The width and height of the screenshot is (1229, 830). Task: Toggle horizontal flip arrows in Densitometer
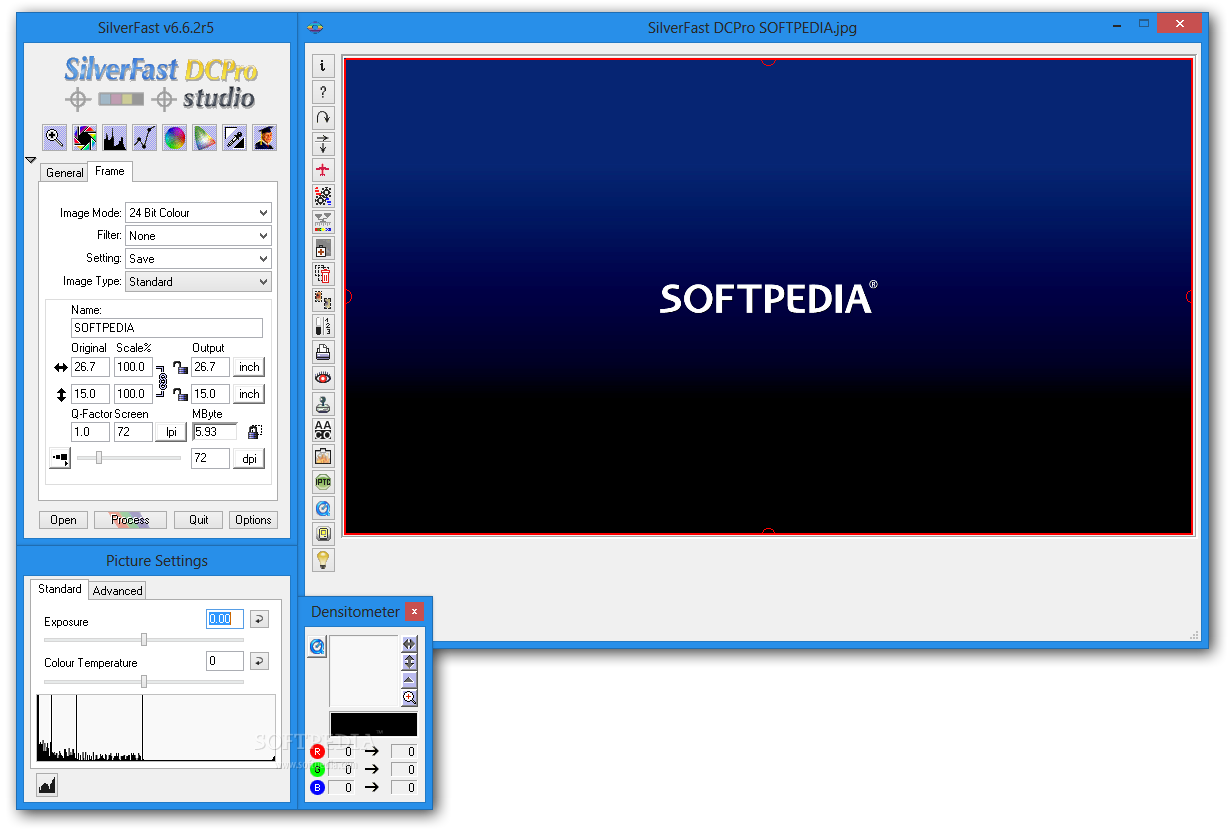[x=409, y=644]
